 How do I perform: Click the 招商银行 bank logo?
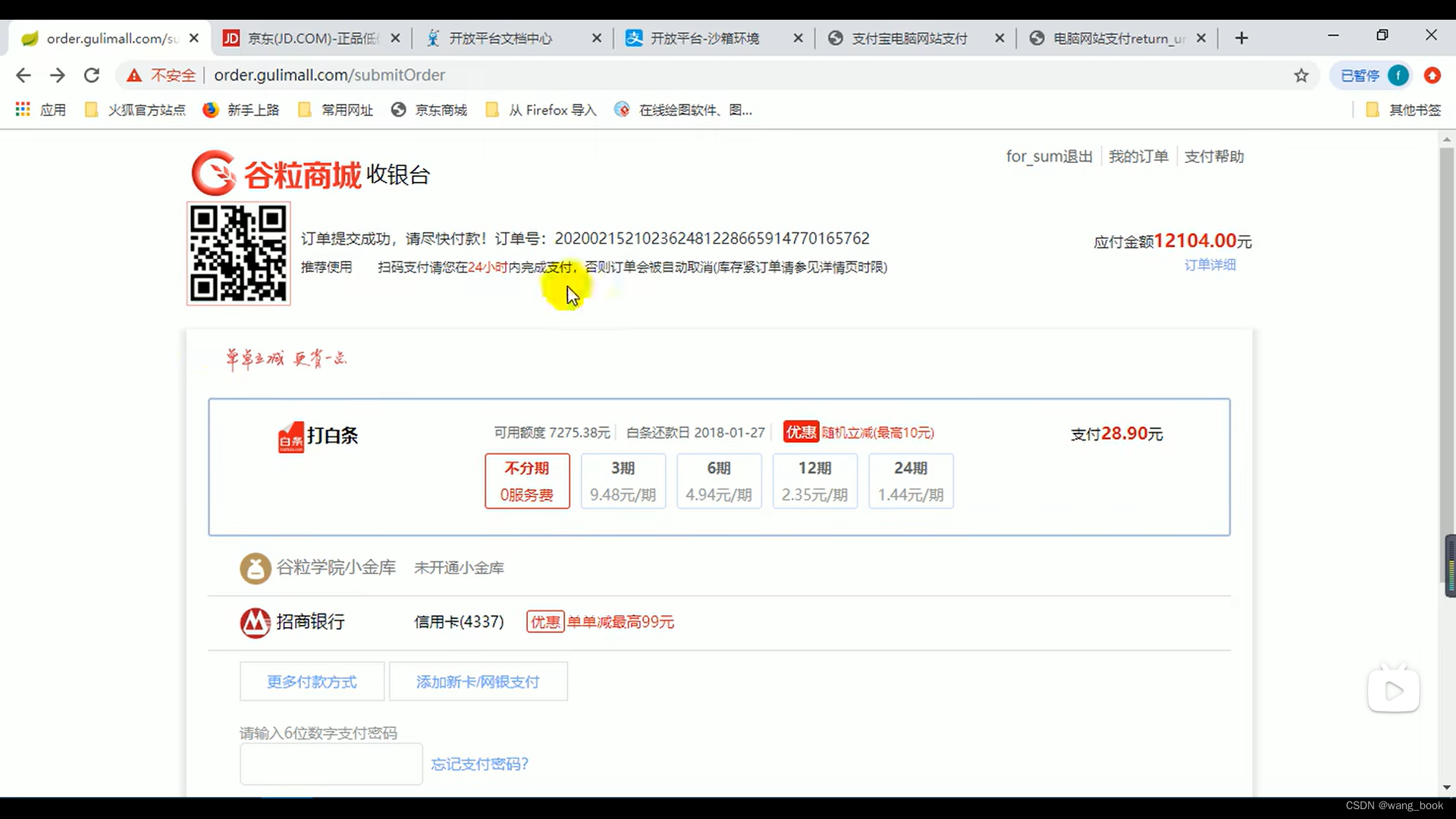click(256, 623)
